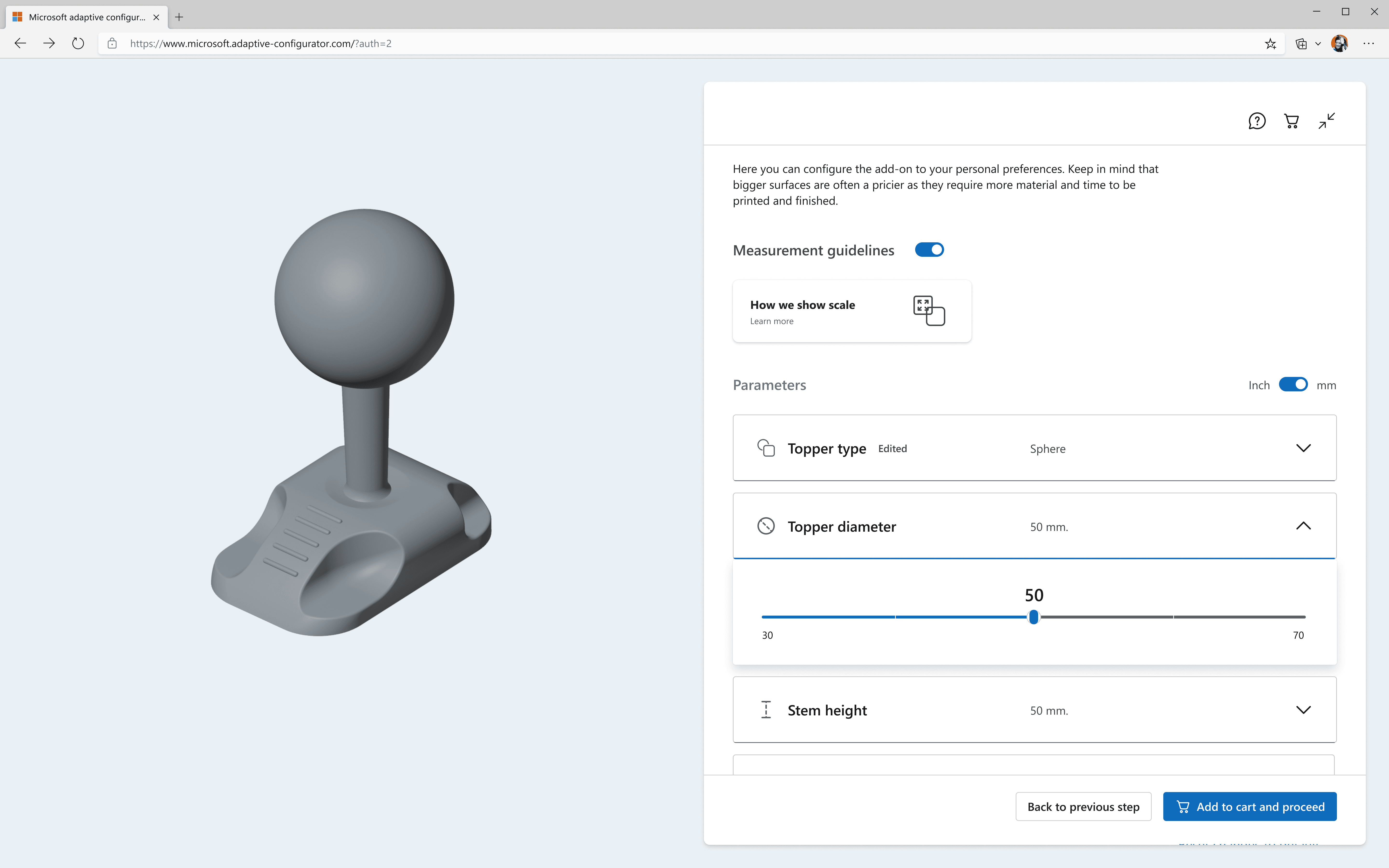This screenshot has width=1389, height=868.
Task: Click the Topper diameter slider handle
Action: click(x=1034, y=617)
